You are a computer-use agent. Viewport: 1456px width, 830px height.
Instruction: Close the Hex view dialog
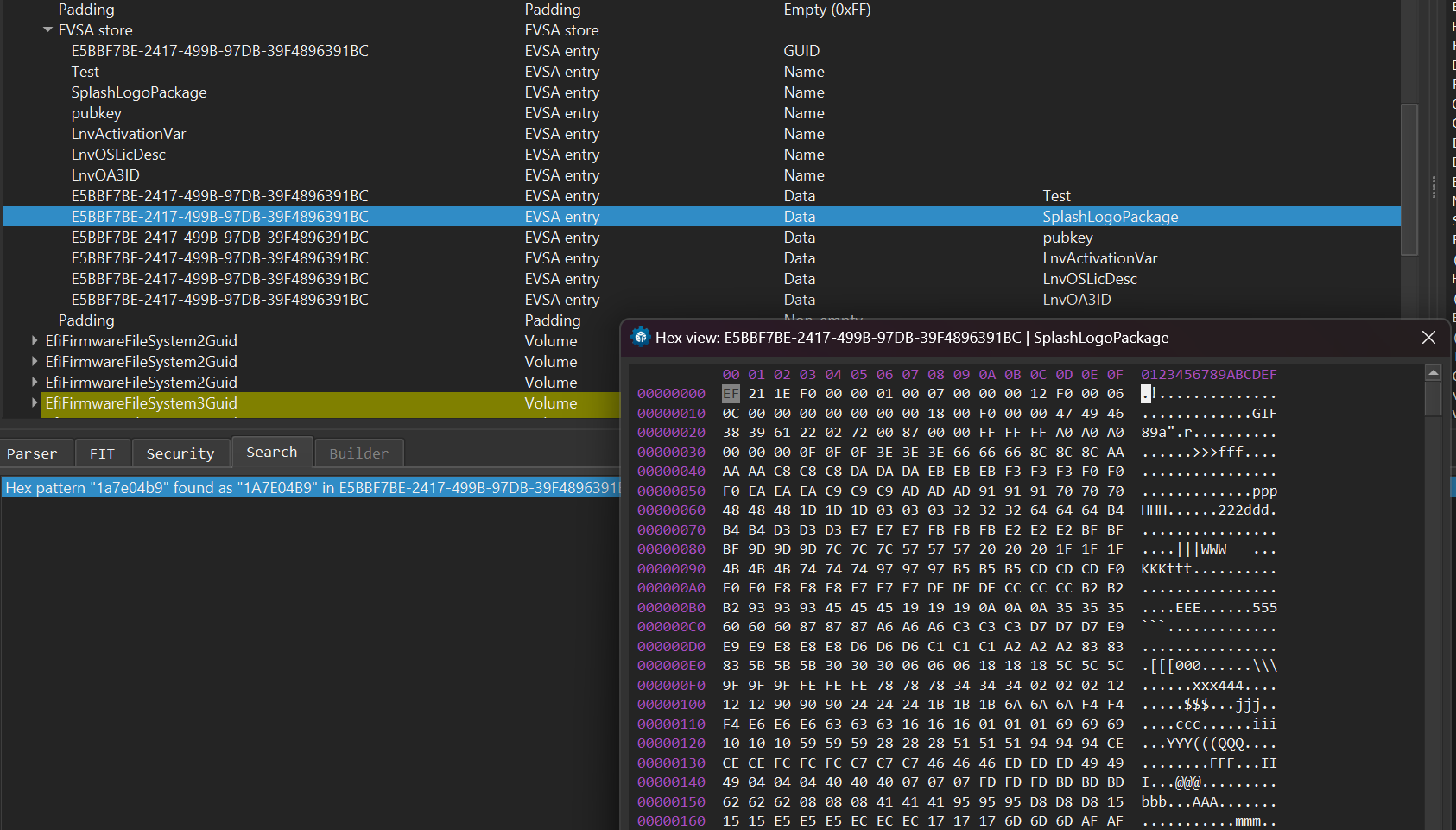pos(1428,338)
